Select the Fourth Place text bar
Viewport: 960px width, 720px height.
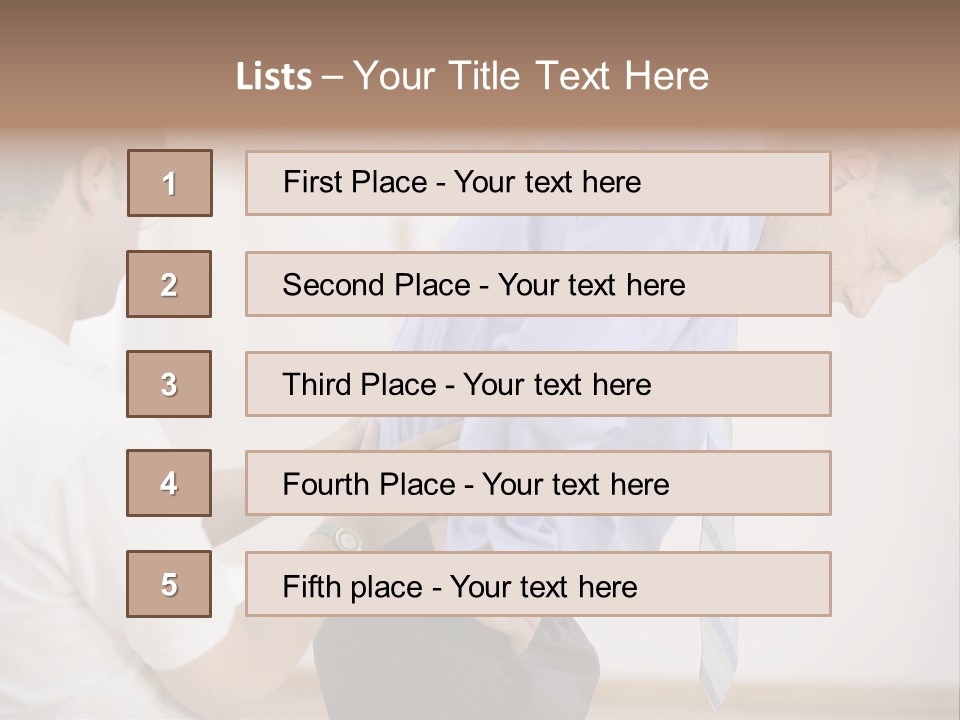click(538, 483)
